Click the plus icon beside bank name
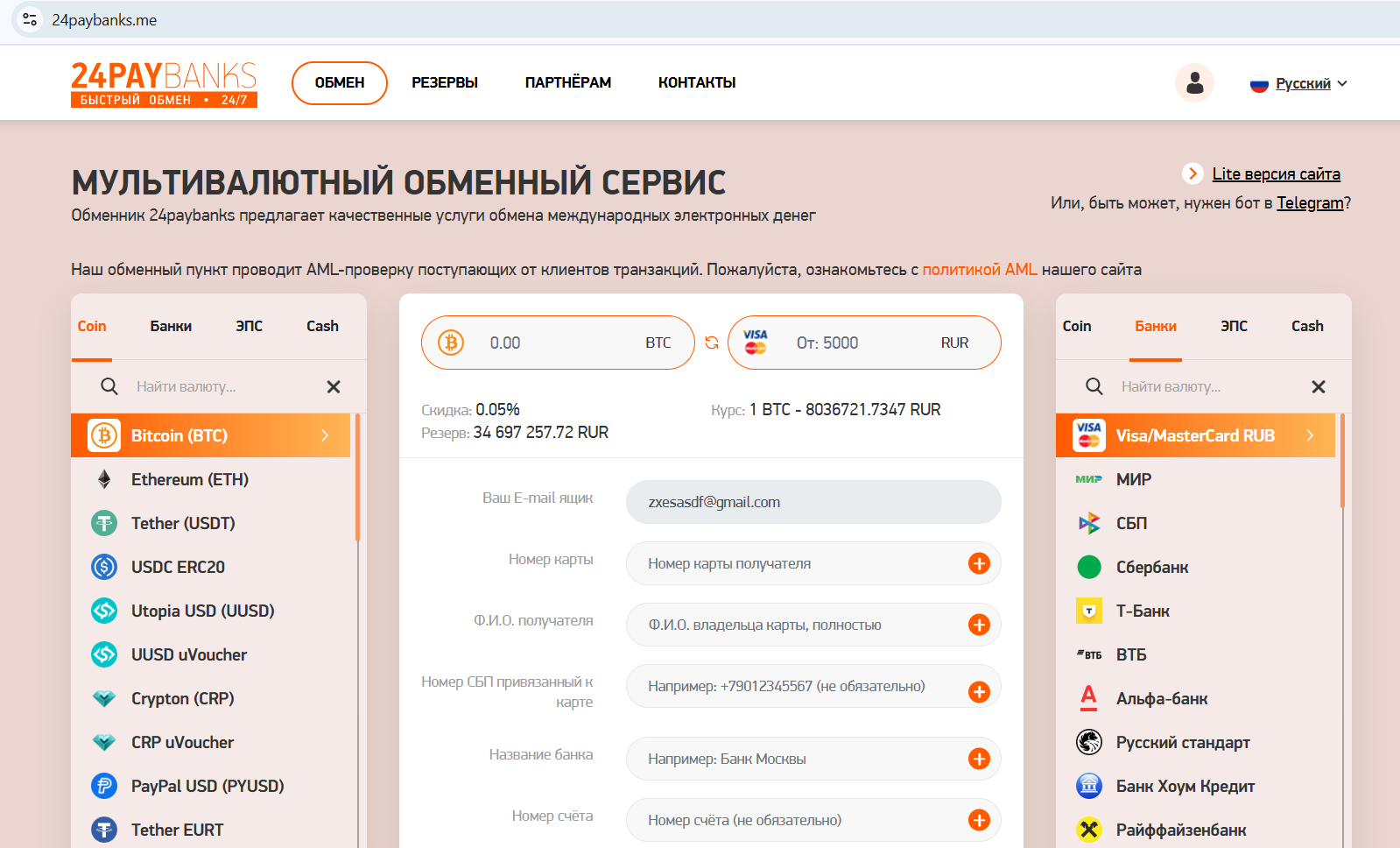 click(979, 759)
